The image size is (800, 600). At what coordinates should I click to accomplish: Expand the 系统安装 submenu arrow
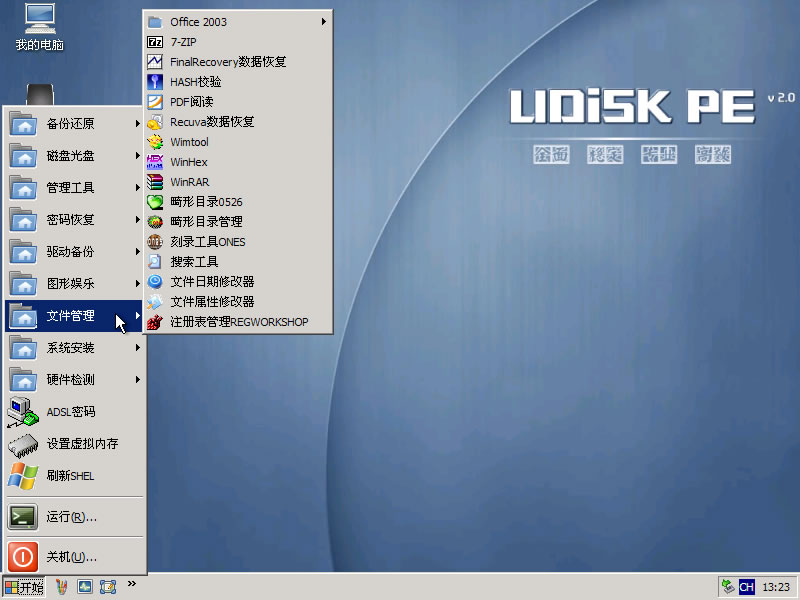coord(137,348)
